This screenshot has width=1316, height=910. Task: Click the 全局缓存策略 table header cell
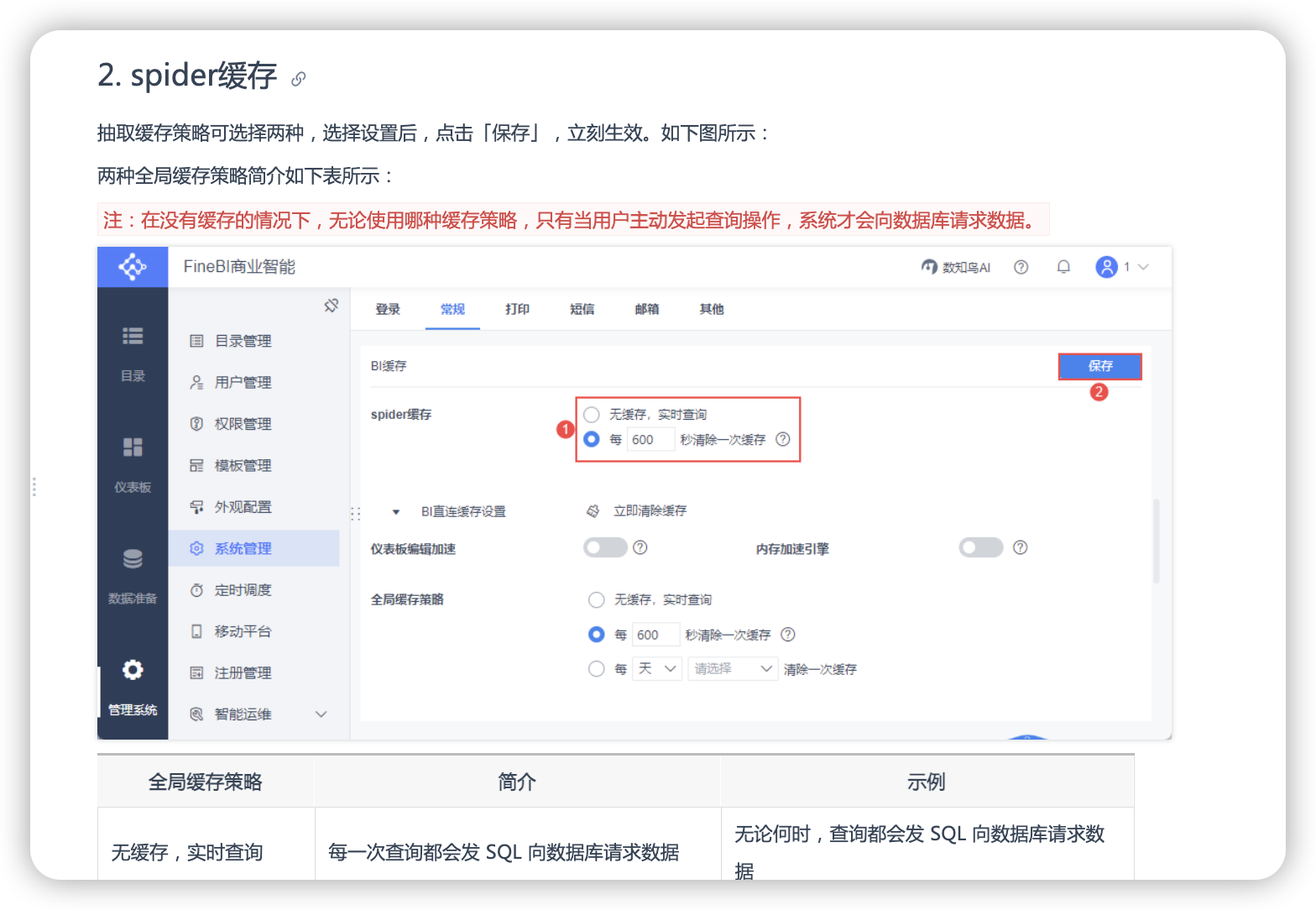[x=206, y=782]
